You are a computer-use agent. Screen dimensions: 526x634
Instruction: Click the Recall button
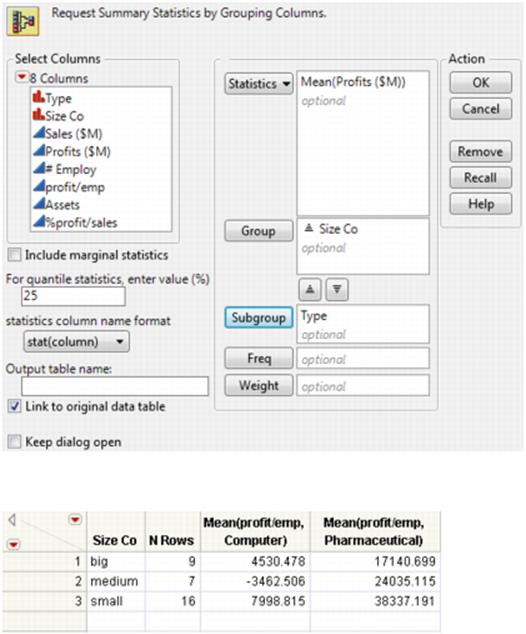480,178
